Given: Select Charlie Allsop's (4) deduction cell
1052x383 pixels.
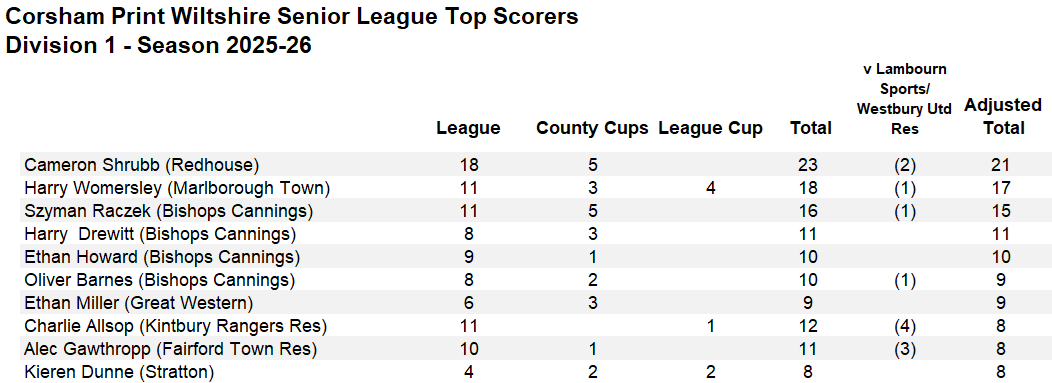Looking at the screenshot, I should pos(904,326).
